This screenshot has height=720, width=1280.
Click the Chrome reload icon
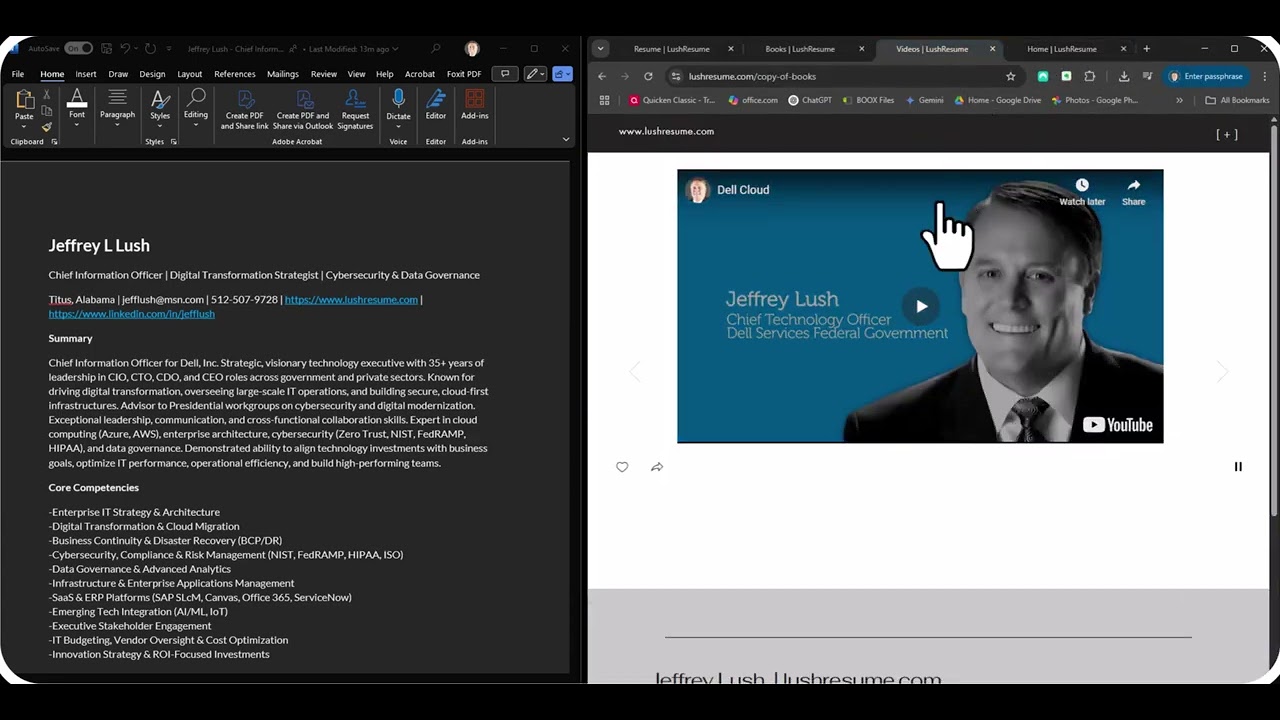(x=648, y=76)
